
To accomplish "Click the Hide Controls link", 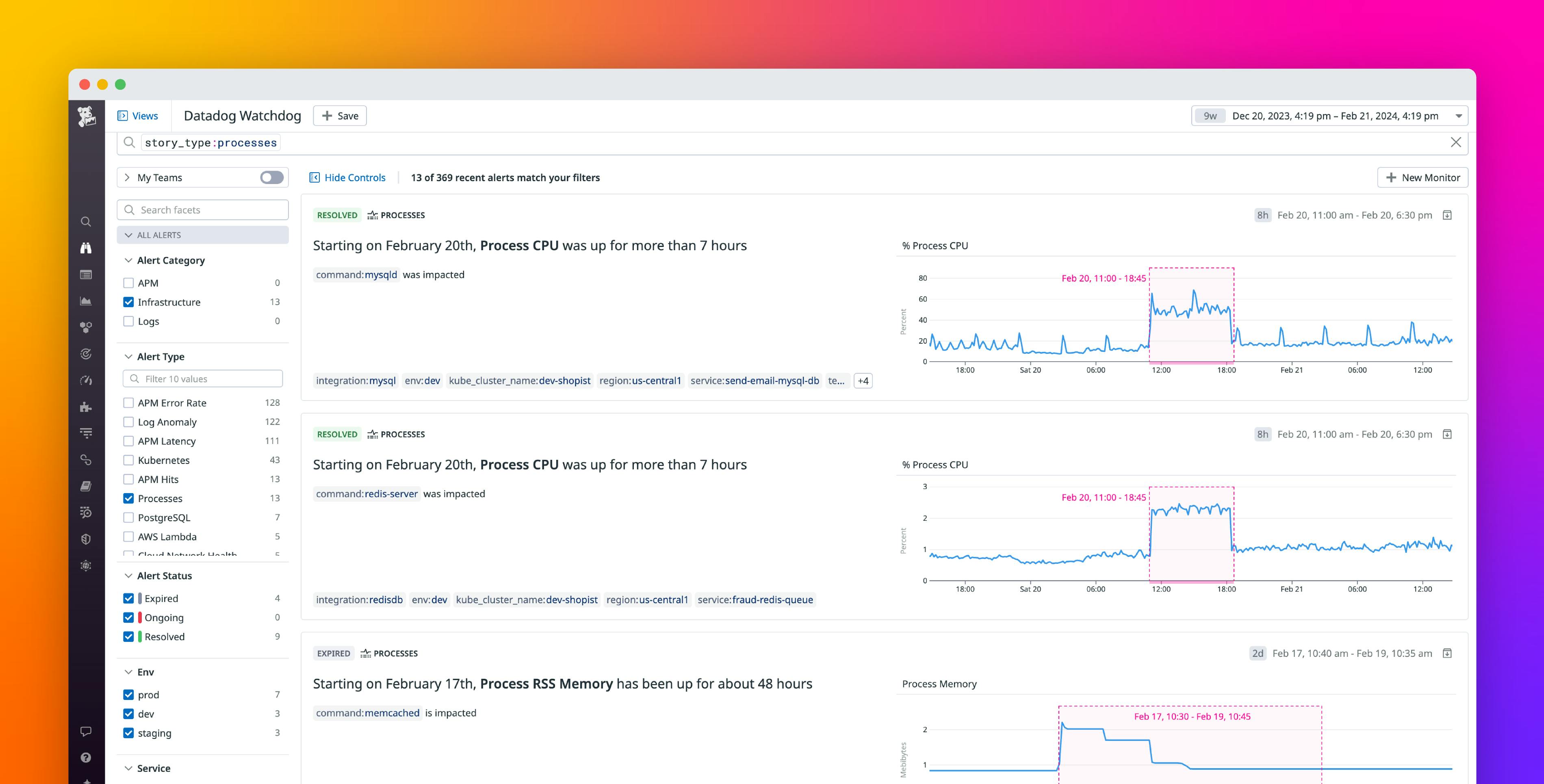I will [348, 178].
